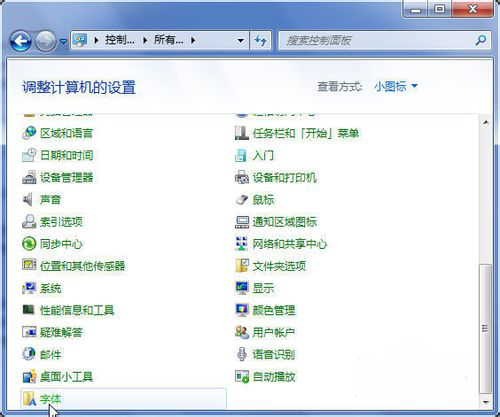Open the 性能信息和工具 icon

(x=29, y=310)
